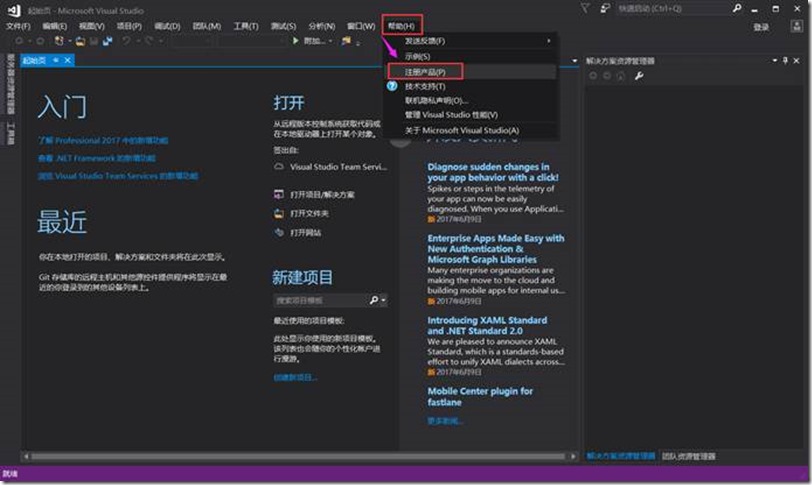This screenshot has height=485, width=812.
Task: Expand the 发送反馈(F) submenu arrow
Action: 548,40
